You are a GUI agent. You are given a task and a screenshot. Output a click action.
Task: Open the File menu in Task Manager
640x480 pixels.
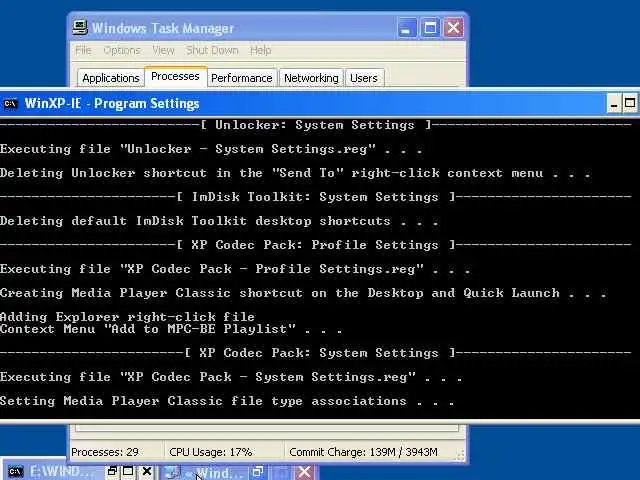[83, 50]
